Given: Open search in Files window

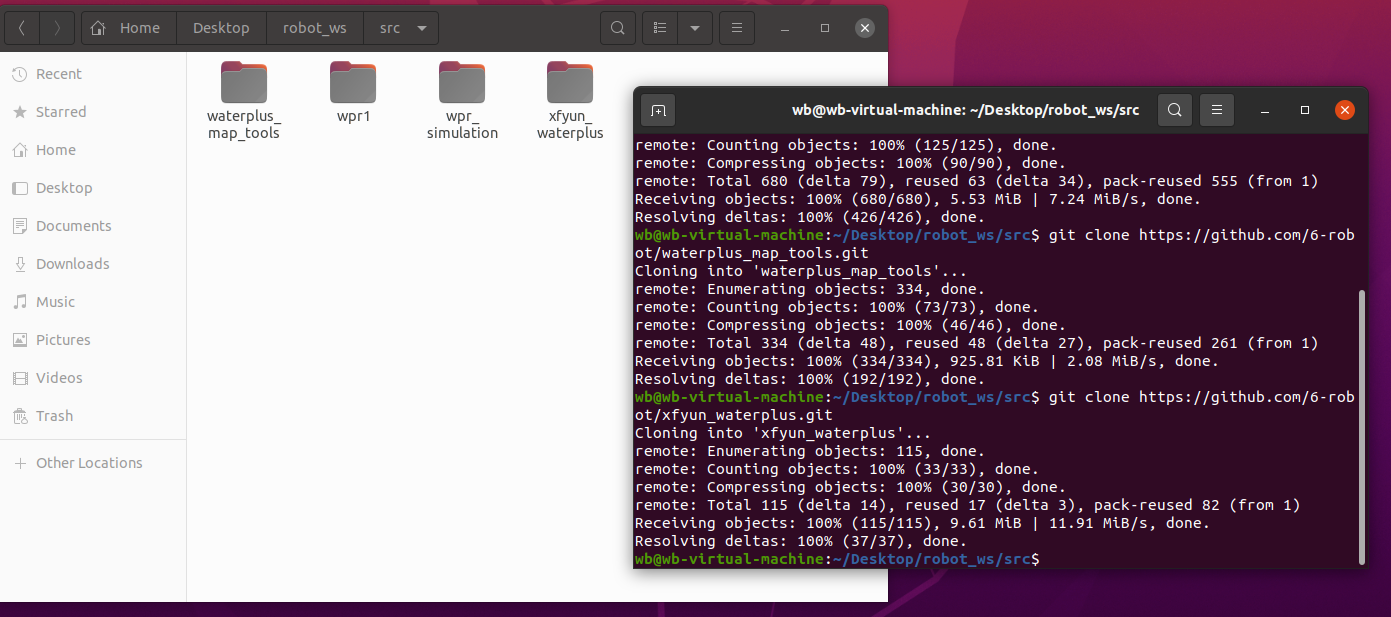Looking at the screenshot, I should click(x=618, y=28).
